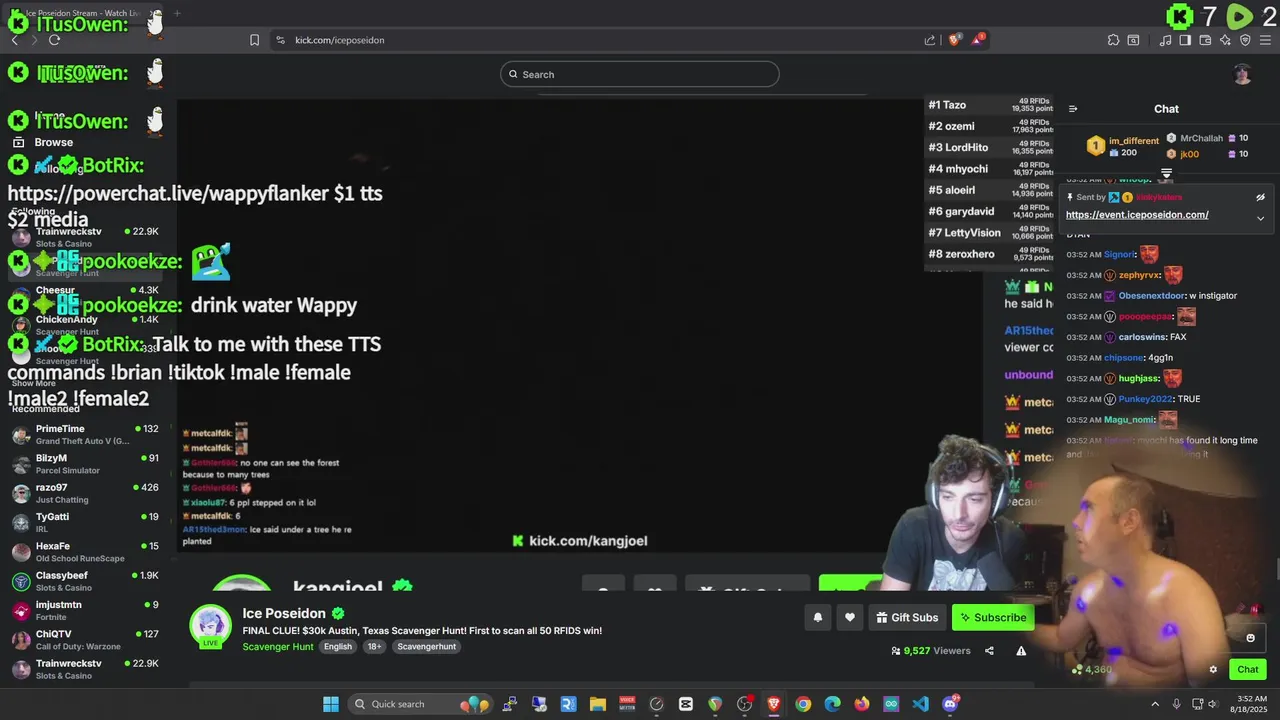The width and height of the screenshot is (1280, 720).
Task: Collapse the gift leaderboard toggle icon
Action: tap(1166, 174)
